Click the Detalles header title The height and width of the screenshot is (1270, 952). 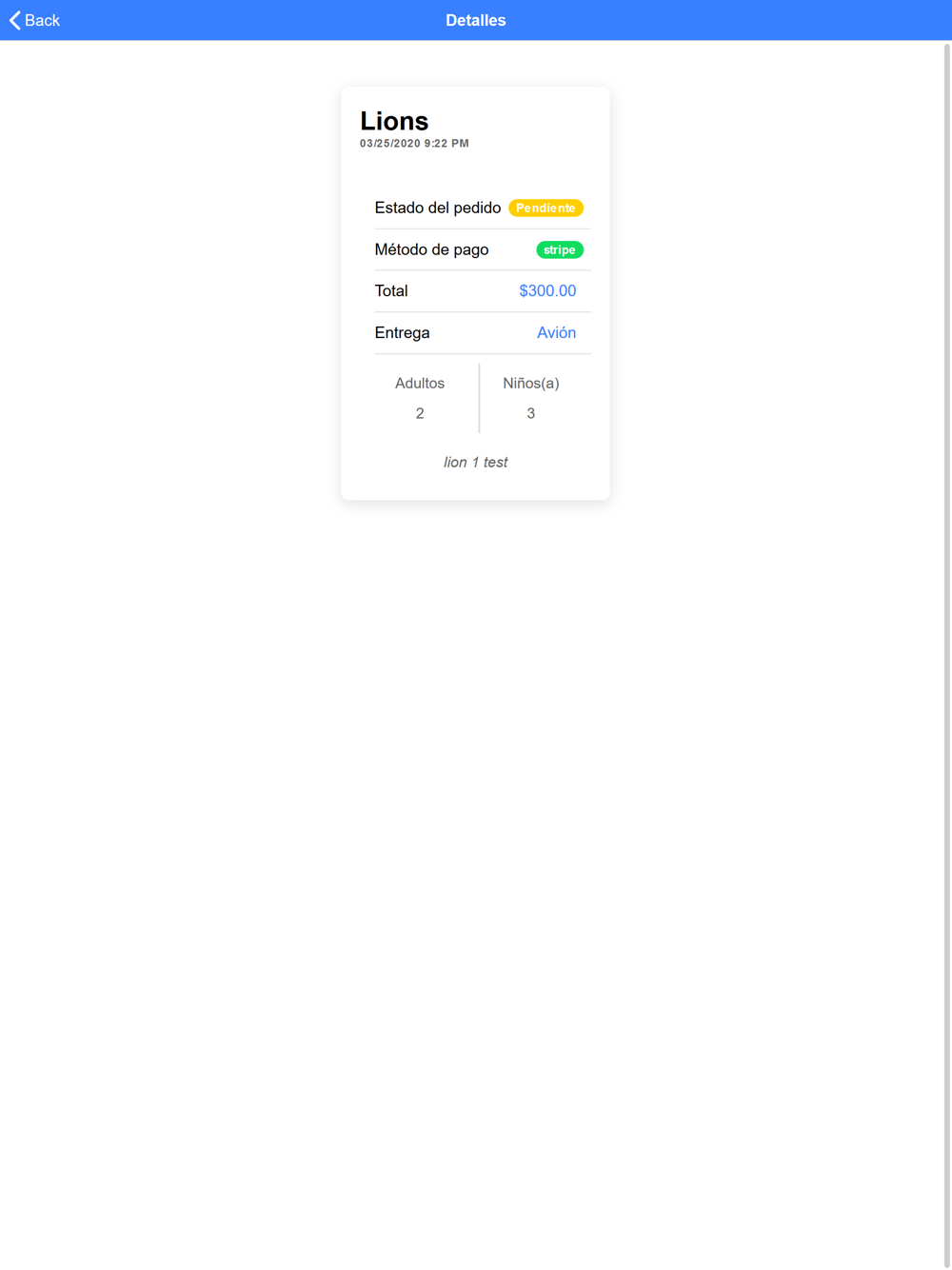coord(476,20)
